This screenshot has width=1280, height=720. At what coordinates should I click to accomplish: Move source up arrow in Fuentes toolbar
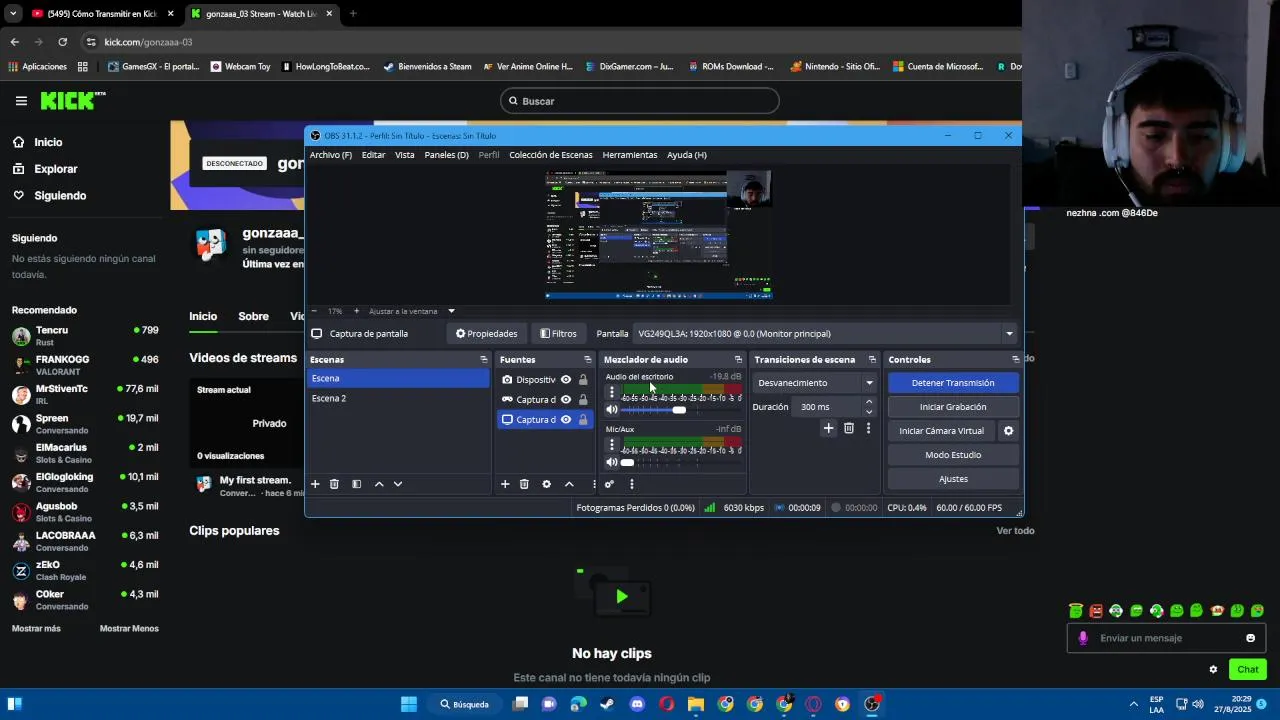click(569, 484)
